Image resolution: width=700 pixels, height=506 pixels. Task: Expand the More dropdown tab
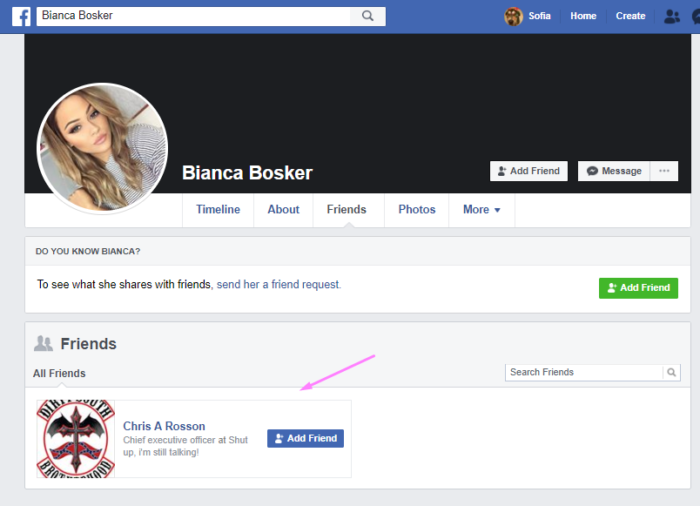[x=481, y=209]
